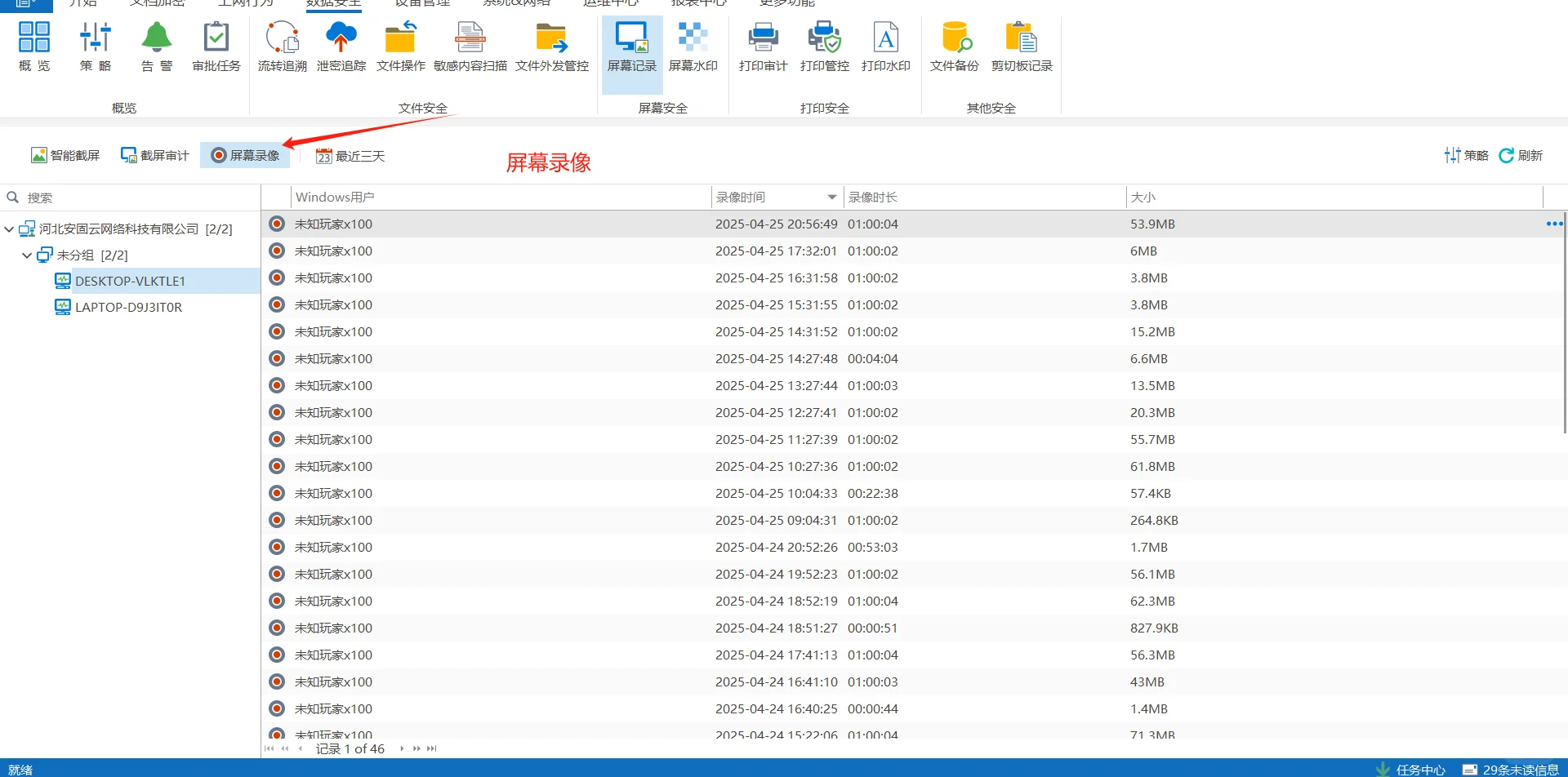1568x777 pixels.
Task: Collapse the 河北安固云网络科技有限公司 tree node
Action: 9,229
